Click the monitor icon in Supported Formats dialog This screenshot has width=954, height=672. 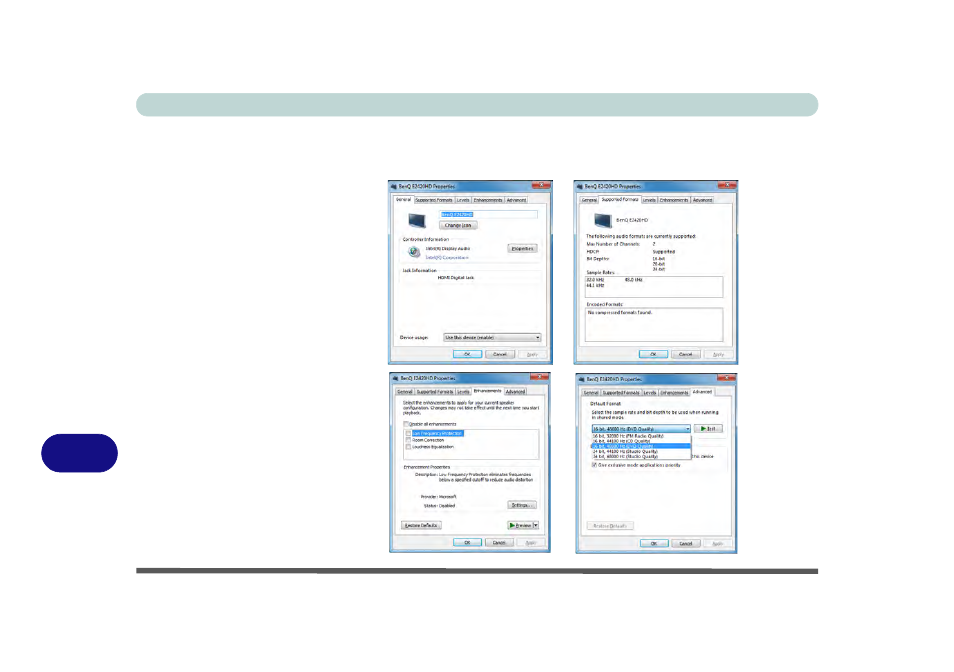(x=602, y=220)
